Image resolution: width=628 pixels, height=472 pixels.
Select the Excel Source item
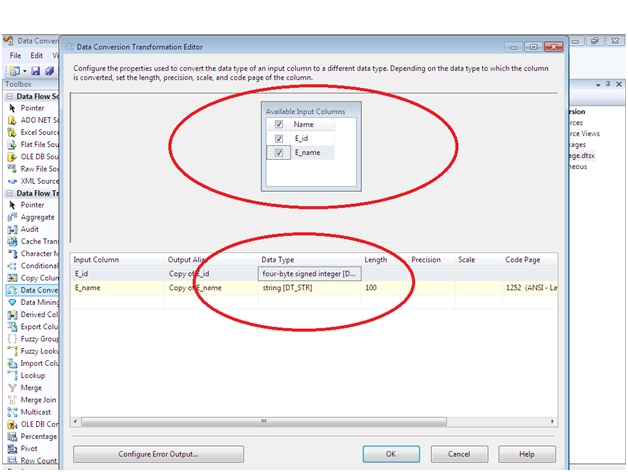click(38, 132)
